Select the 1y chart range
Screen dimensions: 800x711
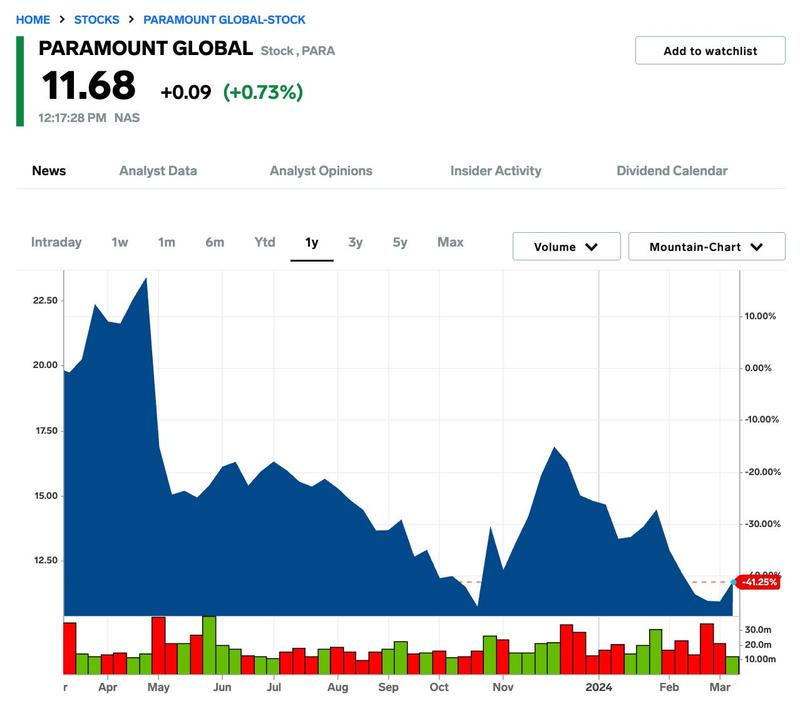click(x=312, y=242)
